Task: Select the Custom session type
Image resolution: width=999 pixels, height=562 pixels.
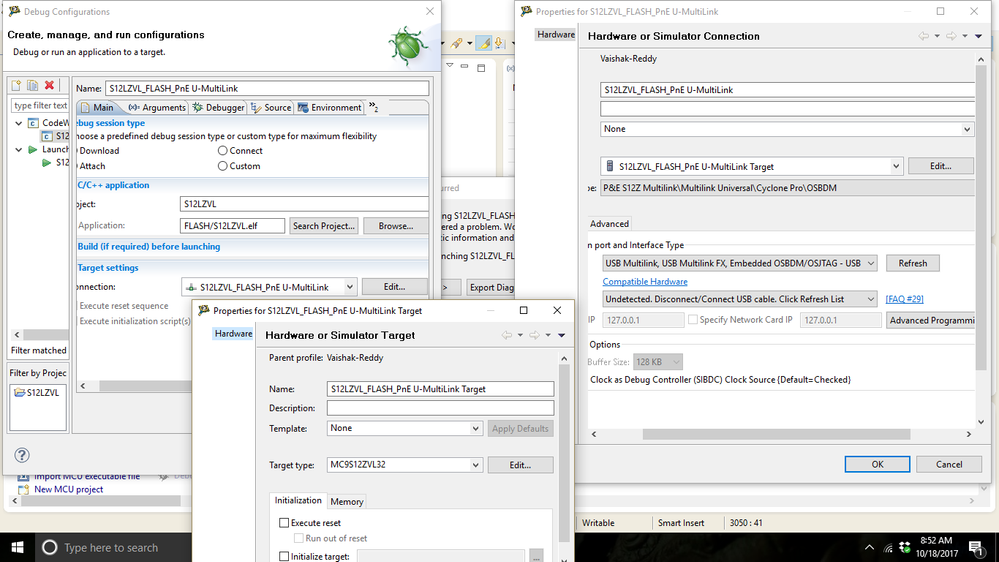Action: (222, 166)
